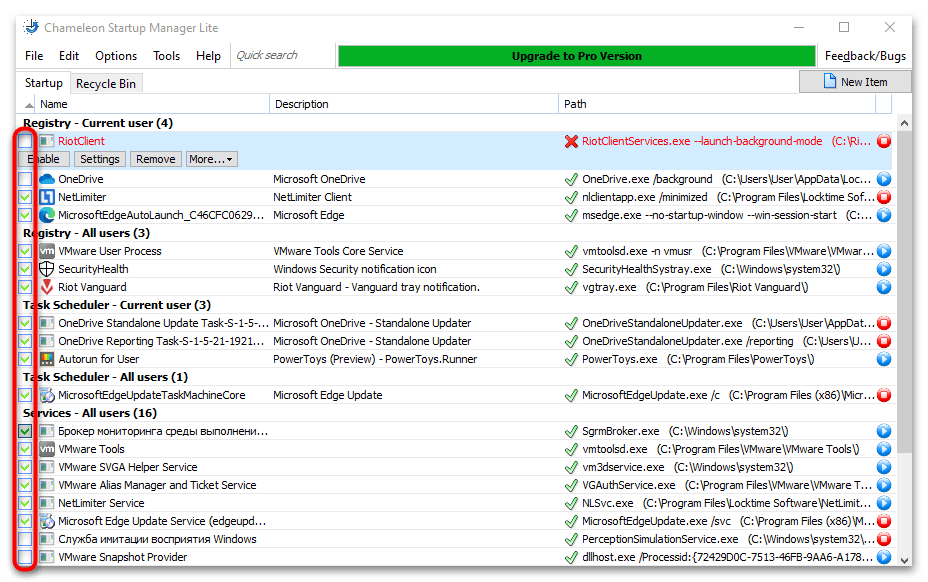The image size is (928, 582).
Task: Click the blue play icon for SecurityHealth
Action: [x=883, y=269]
